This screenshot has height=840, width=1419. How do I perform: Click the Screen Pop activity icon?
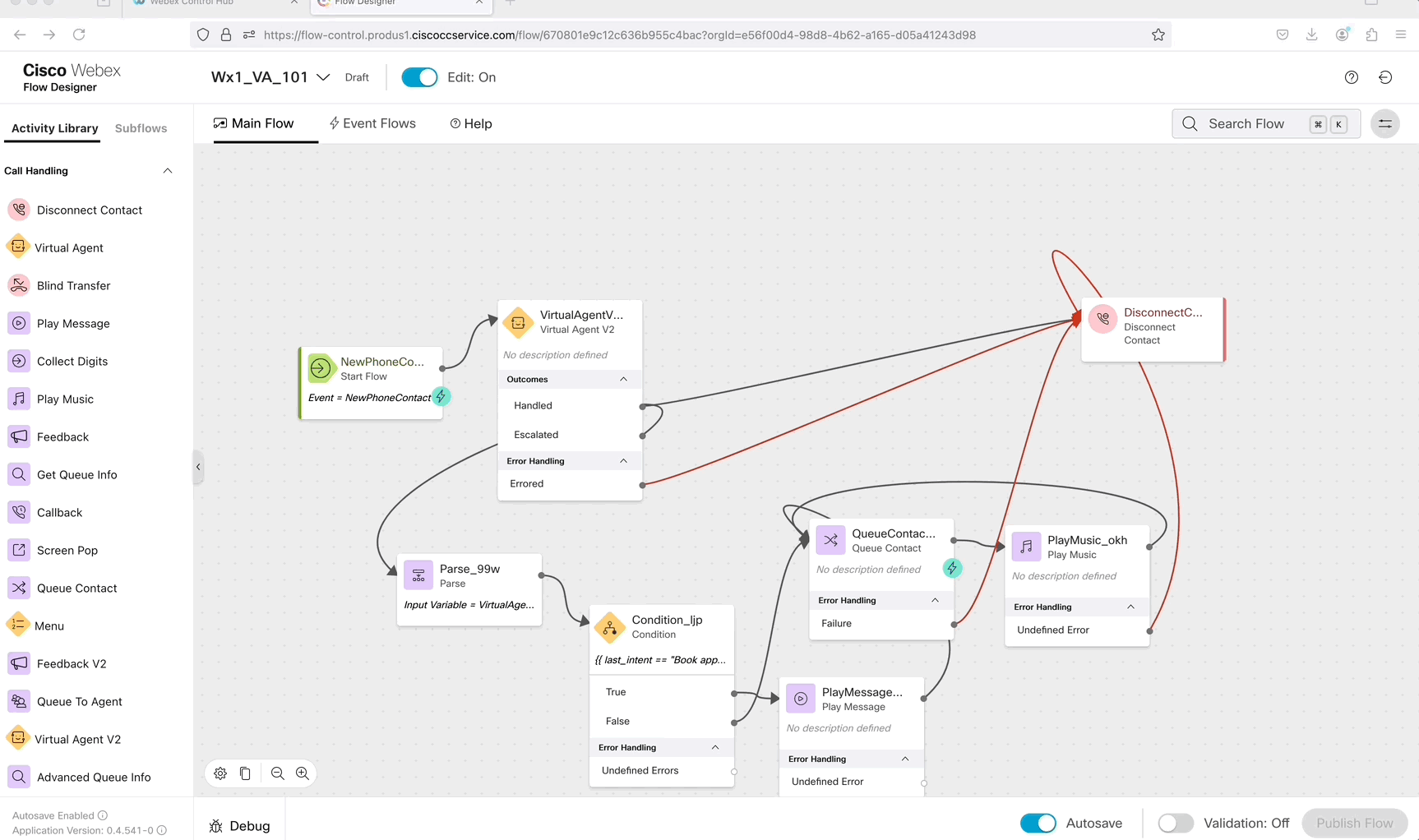19,550
